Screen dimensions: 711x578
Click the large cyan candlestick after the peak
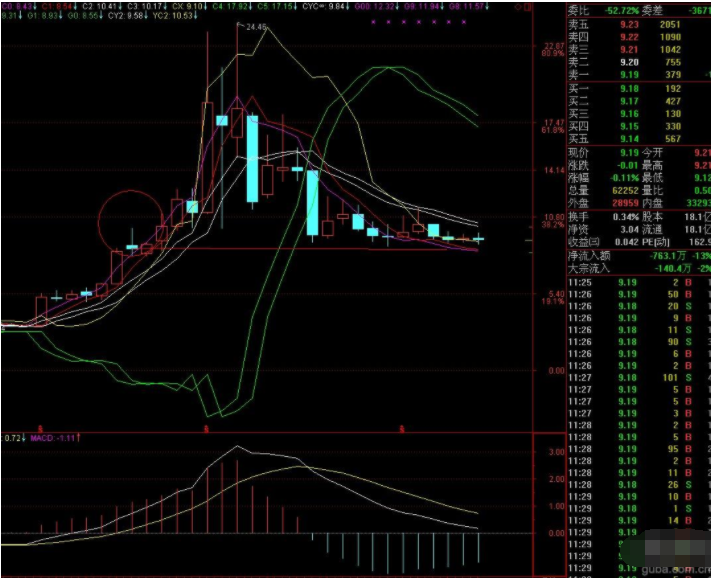(x=252, y=158)
